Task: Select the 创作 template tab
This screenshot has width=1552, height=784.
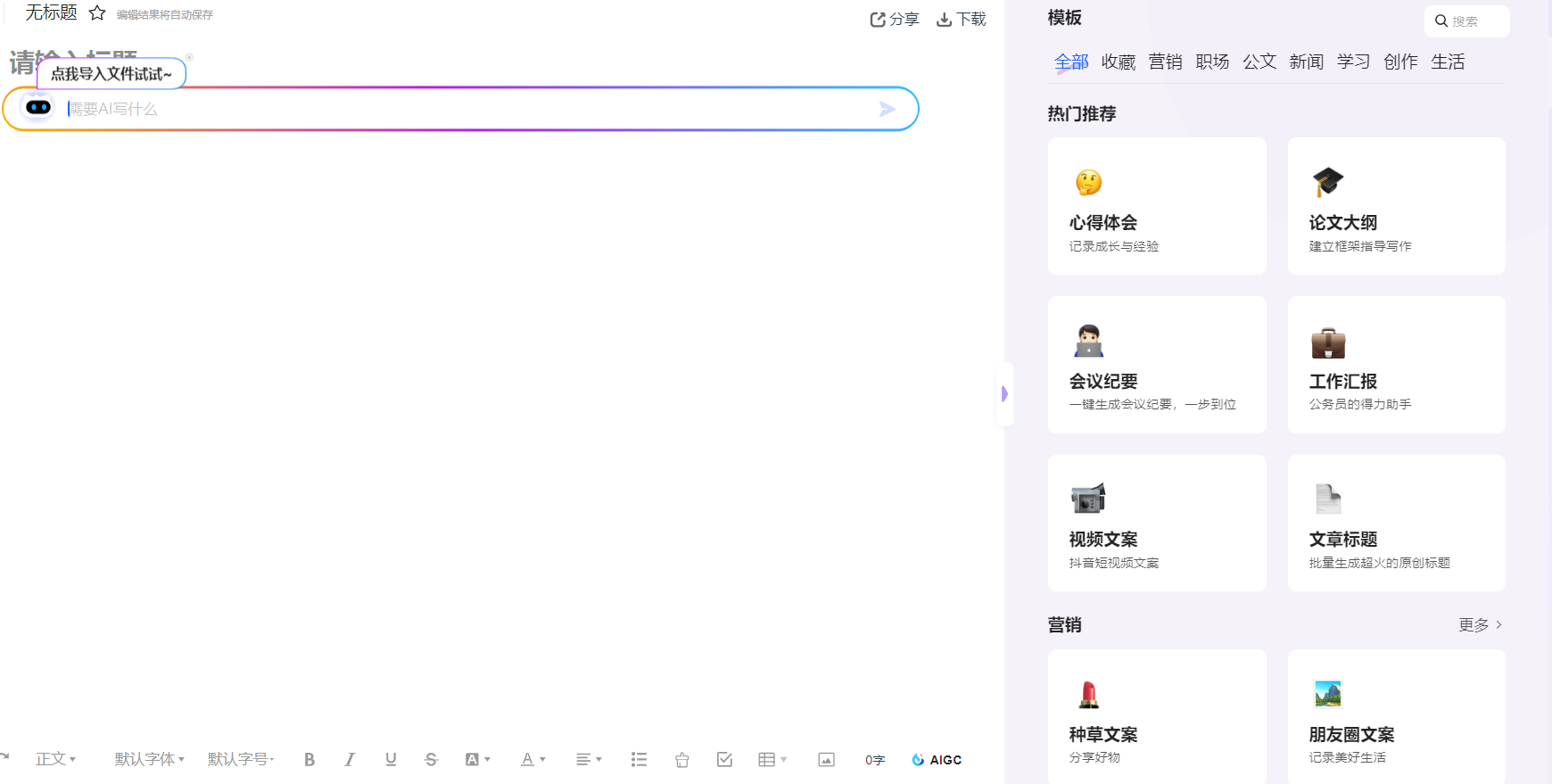Action: click(x=1400, y=62)
